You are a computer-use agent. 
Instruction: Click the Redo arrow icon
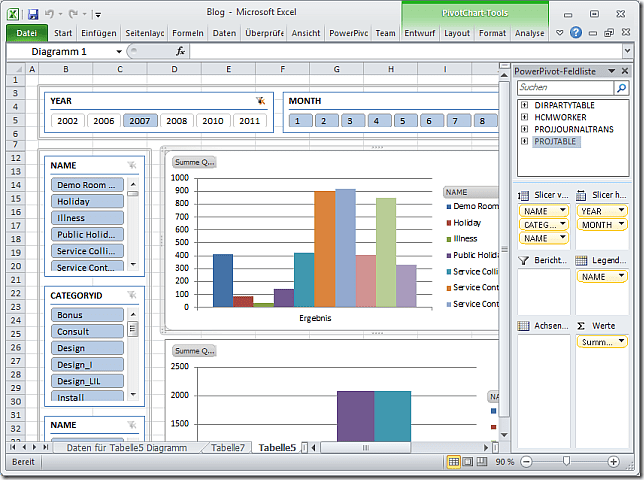(74, 14)
